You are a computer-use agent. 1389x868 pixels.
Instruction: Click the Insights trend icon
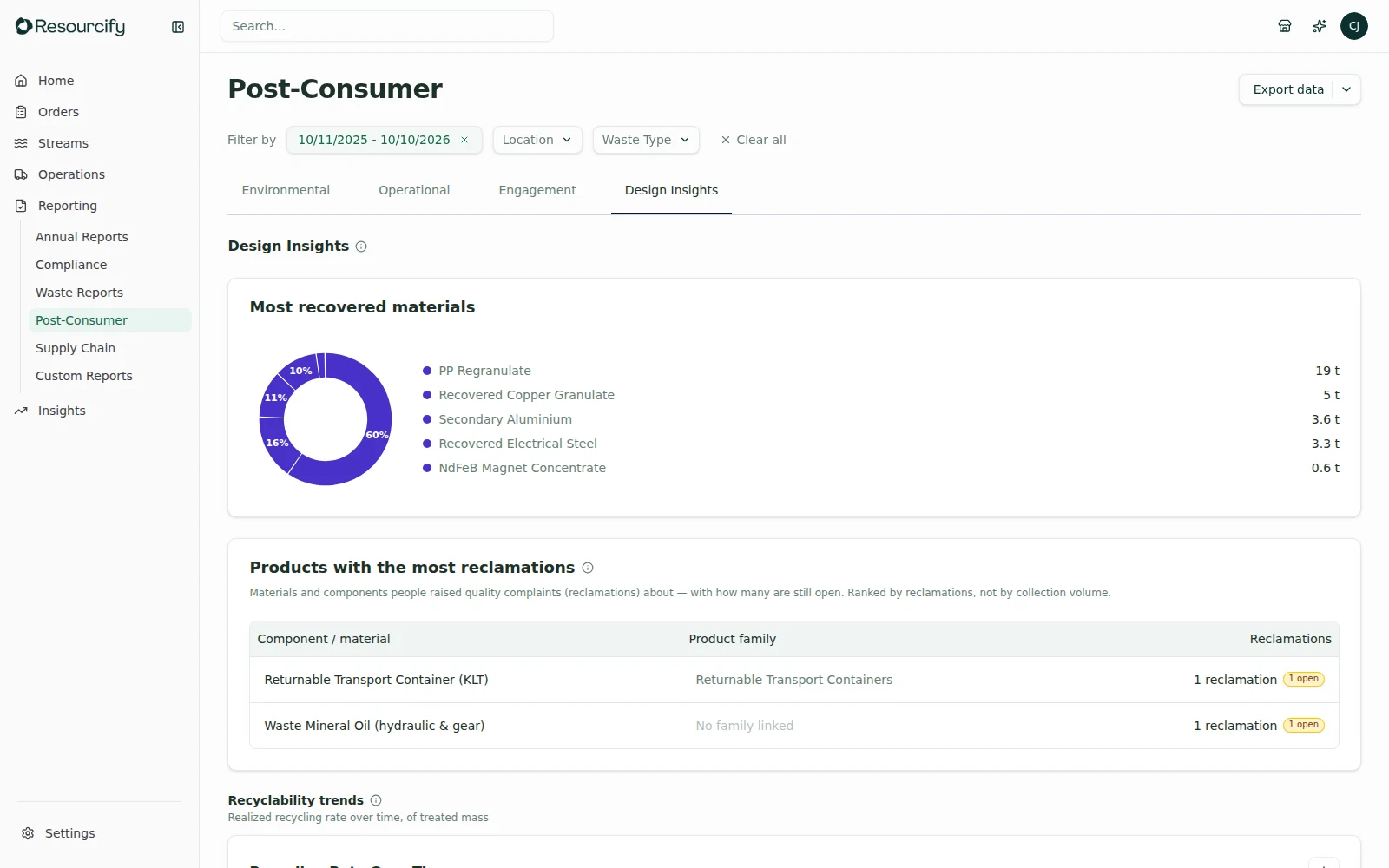tap(21, 411)
